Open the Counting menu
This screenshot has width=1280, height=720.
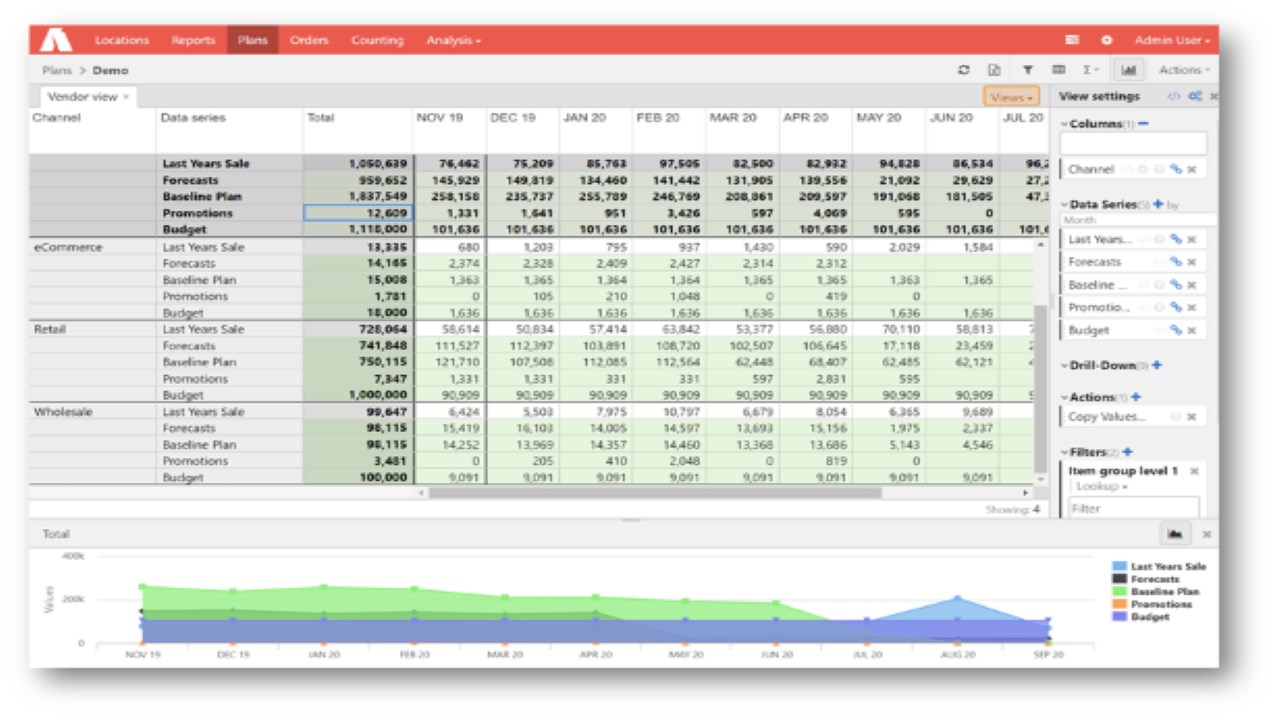[x=377, y=40]
